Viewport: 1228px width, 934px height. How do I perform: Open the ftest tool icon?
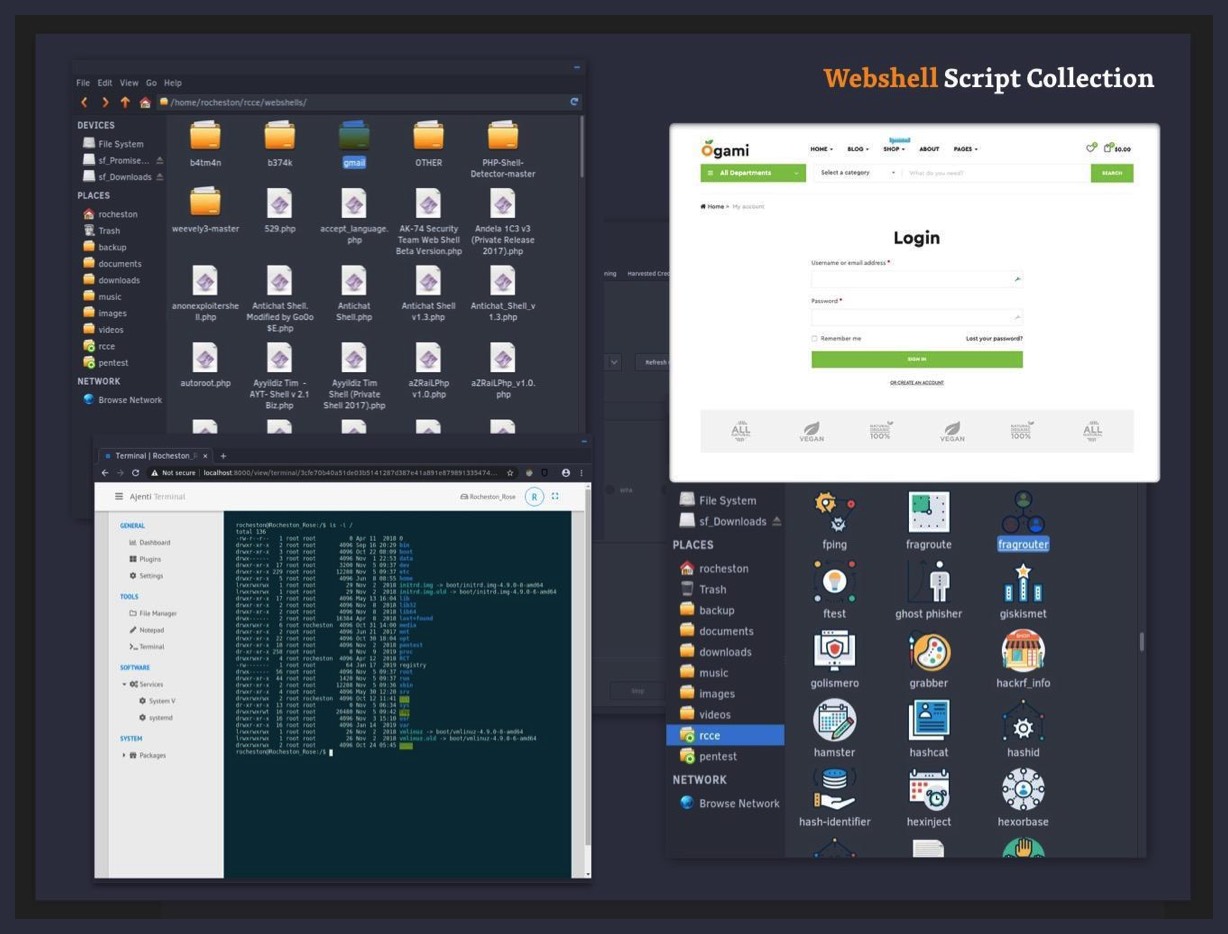tap(834, 581)
